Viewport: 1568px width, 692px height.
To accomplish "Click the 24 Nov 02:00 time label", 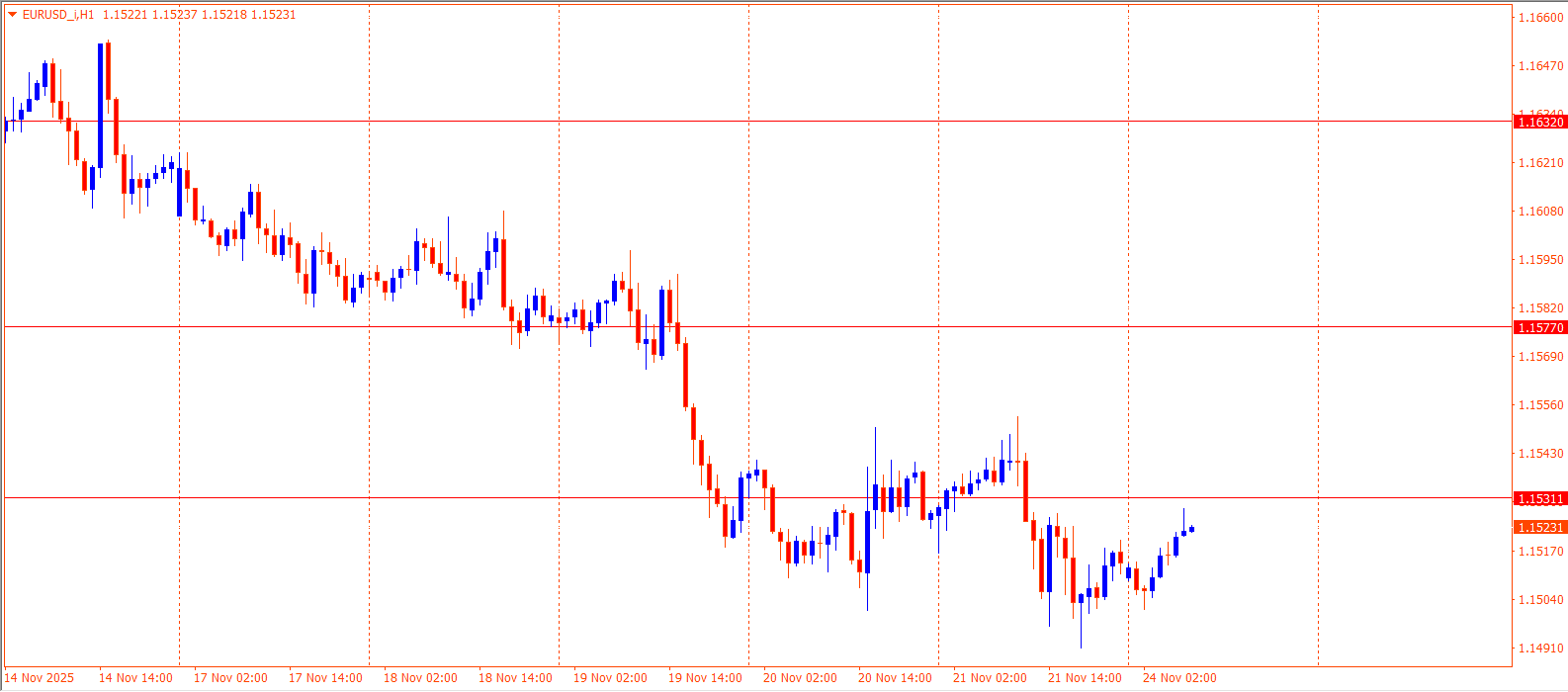I will point(1179,678).
